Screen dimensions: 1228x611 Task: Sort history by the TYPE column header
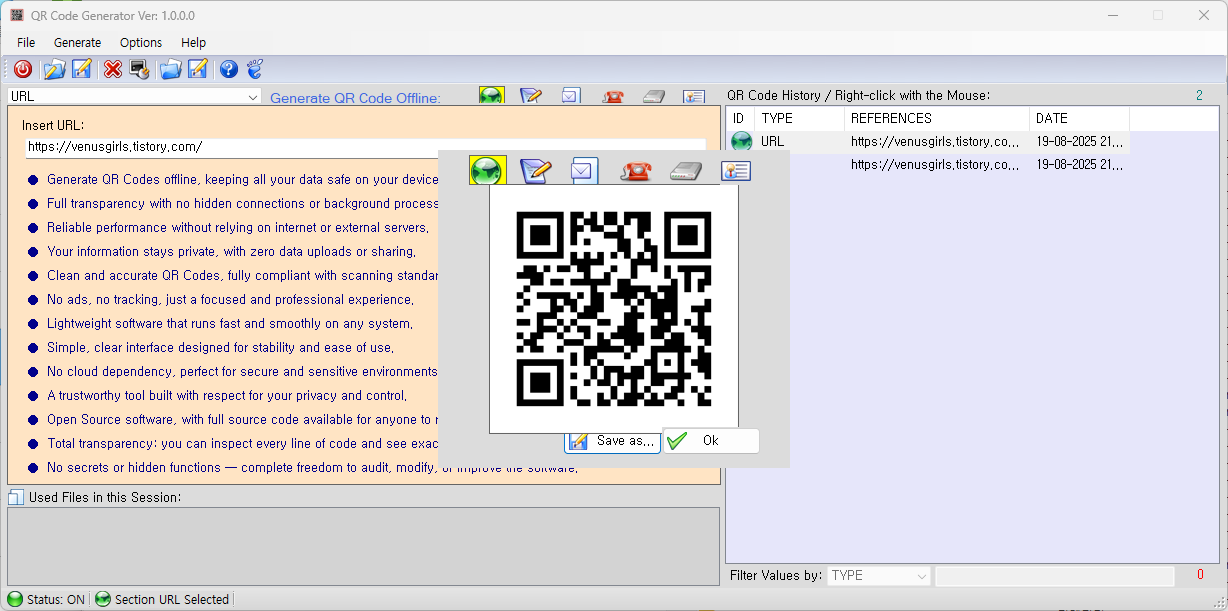point(799,118)
